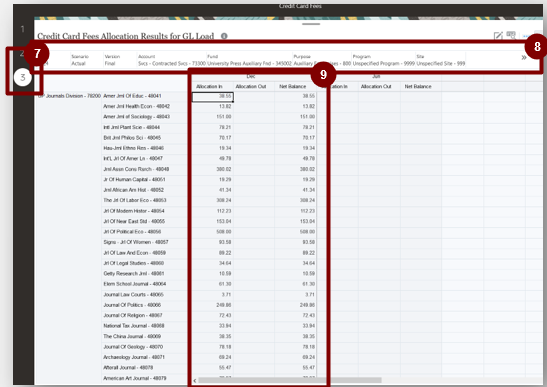Click the grid icon next to the pencil
The height and width of the screenshot is (387, 547).
511,35
